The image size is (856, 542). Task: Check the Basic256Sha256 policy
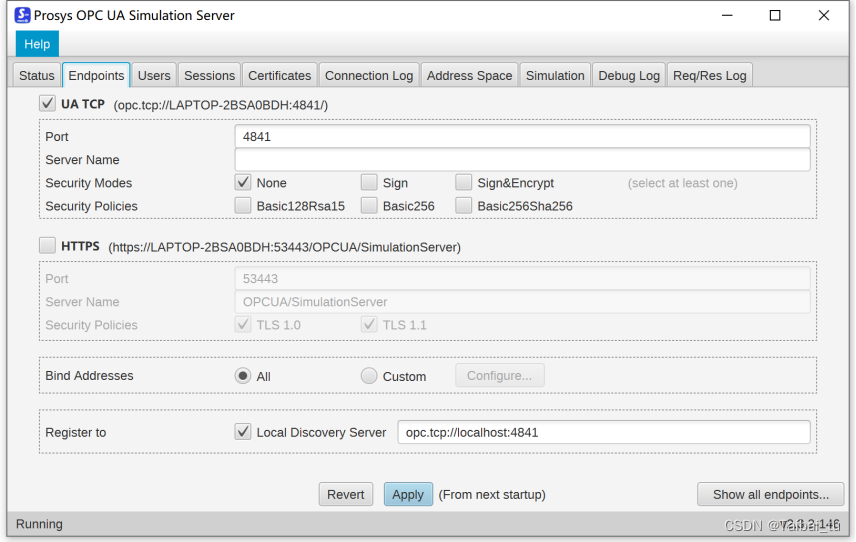(463, 206)
